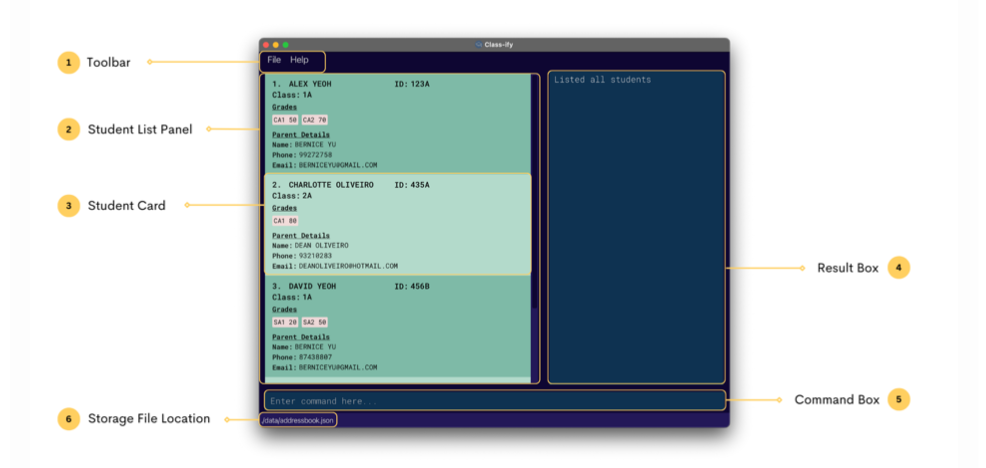The image size is (986, 468).
Task: Click email DEANOLIVEIRO@HOTMAIL.COM
Action: tap(348, 266)
